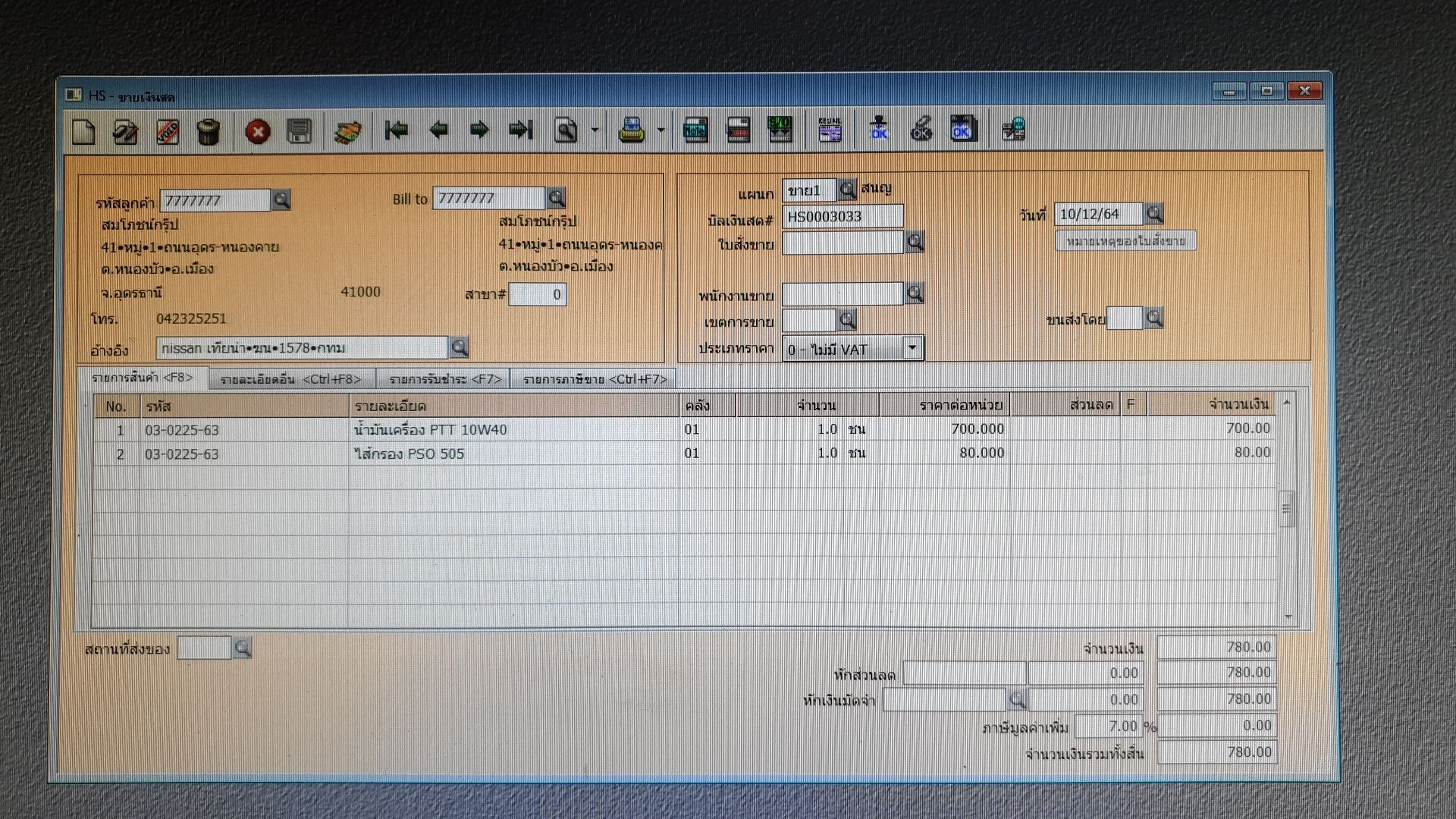Open the delivery place (สถานที่ส่งของ) lookup magnifier

tap(243, 648)
